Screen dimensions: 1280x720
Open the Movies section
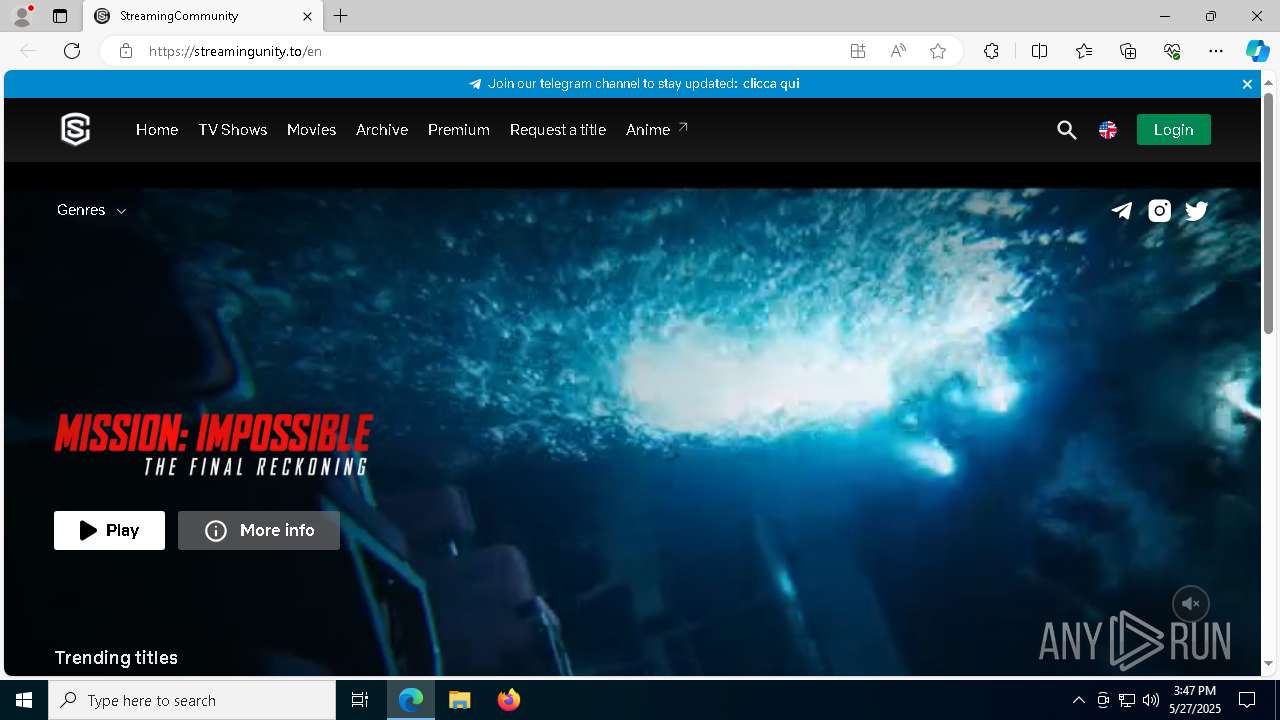pyautogui.click(x=311, y=130)
